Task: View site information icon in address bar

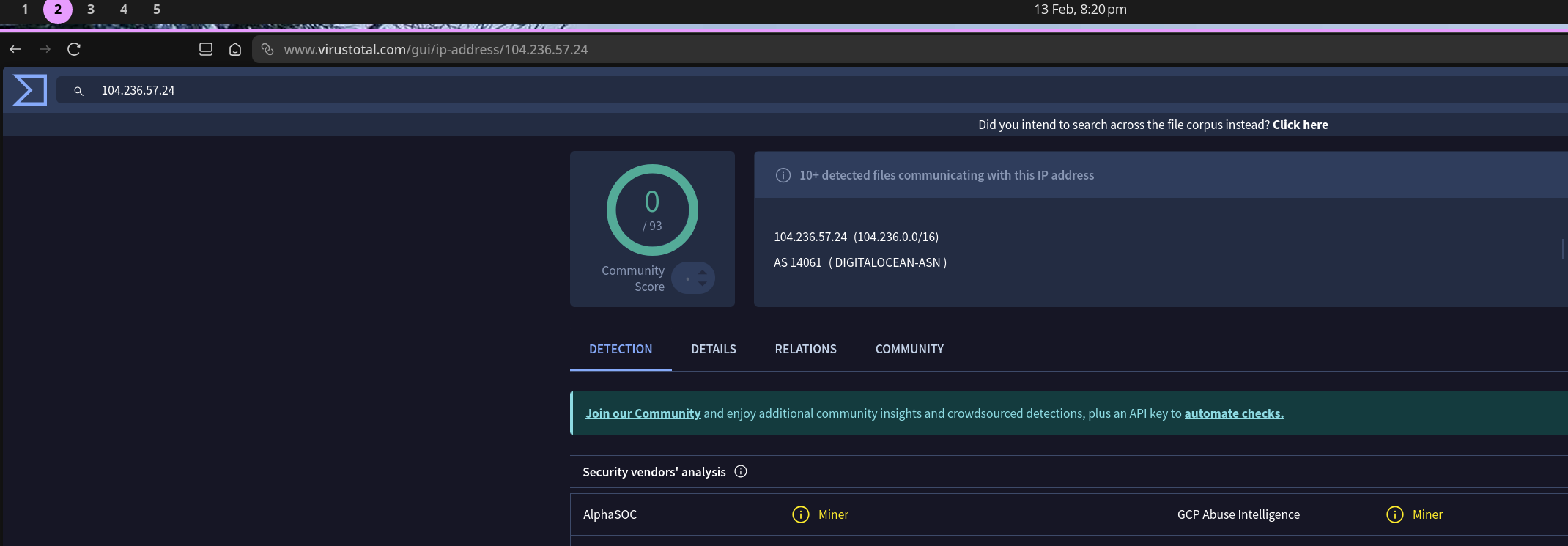Action: pyautogui.click(x=268, y=49)
